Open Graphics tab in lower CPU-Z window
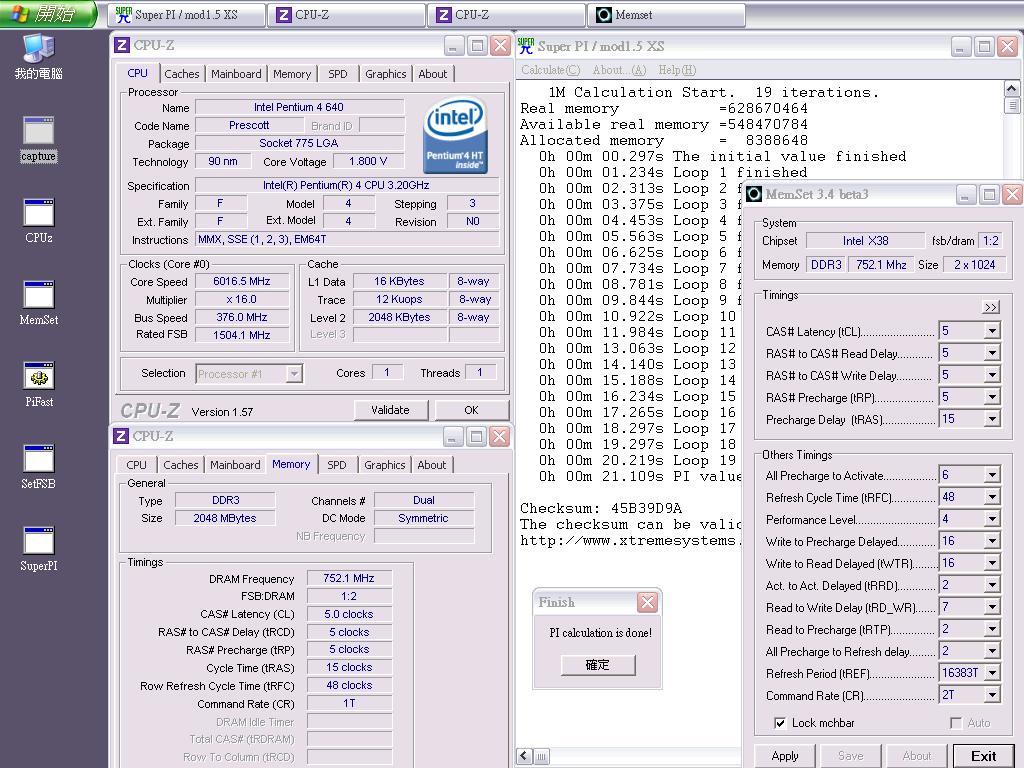Viewport: 1024px width, 768px height. click(385, 465)
